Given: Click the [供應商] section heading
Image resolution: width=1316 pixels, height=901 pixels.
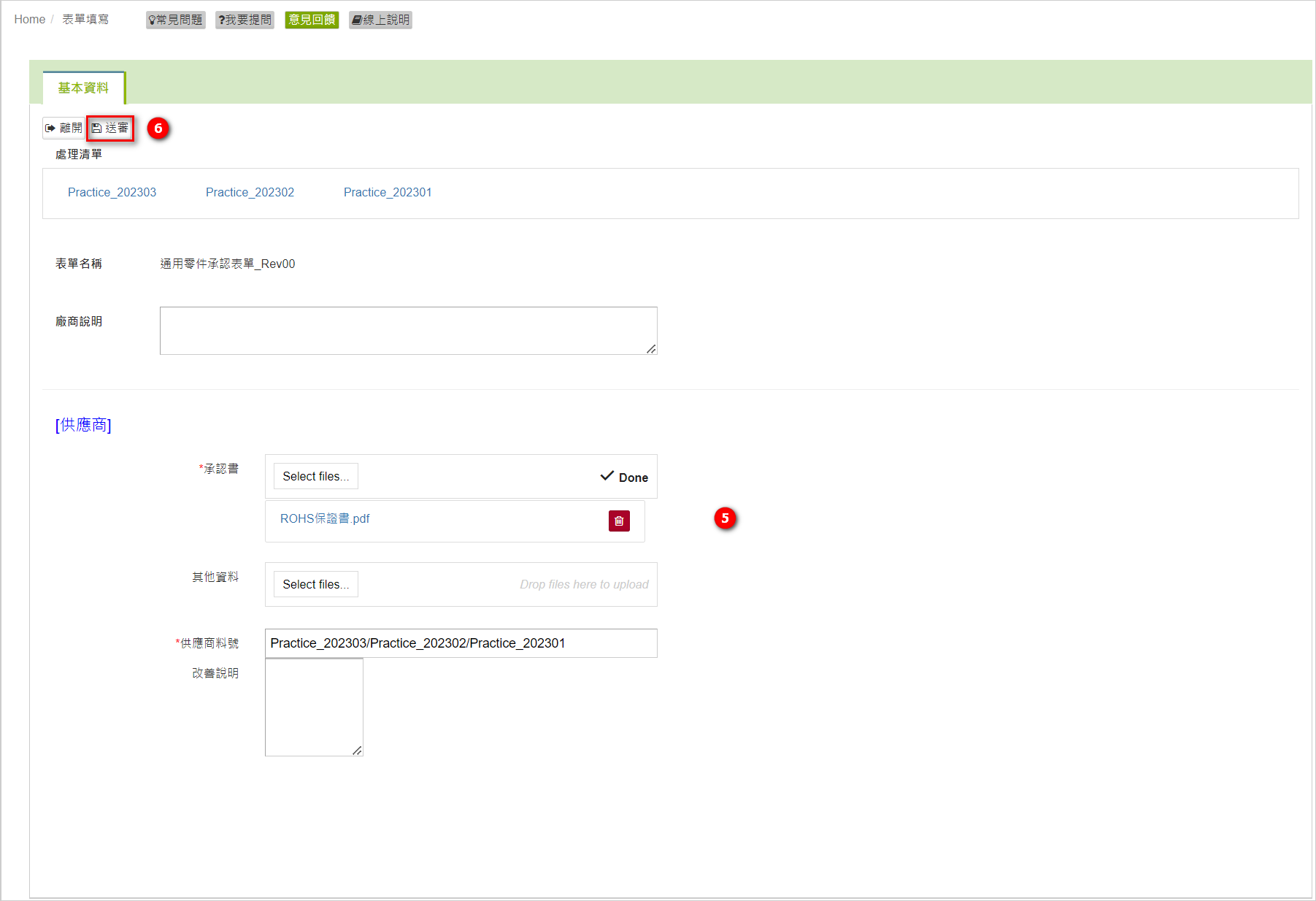Looking at the screenshot, I should click(83, 425).
